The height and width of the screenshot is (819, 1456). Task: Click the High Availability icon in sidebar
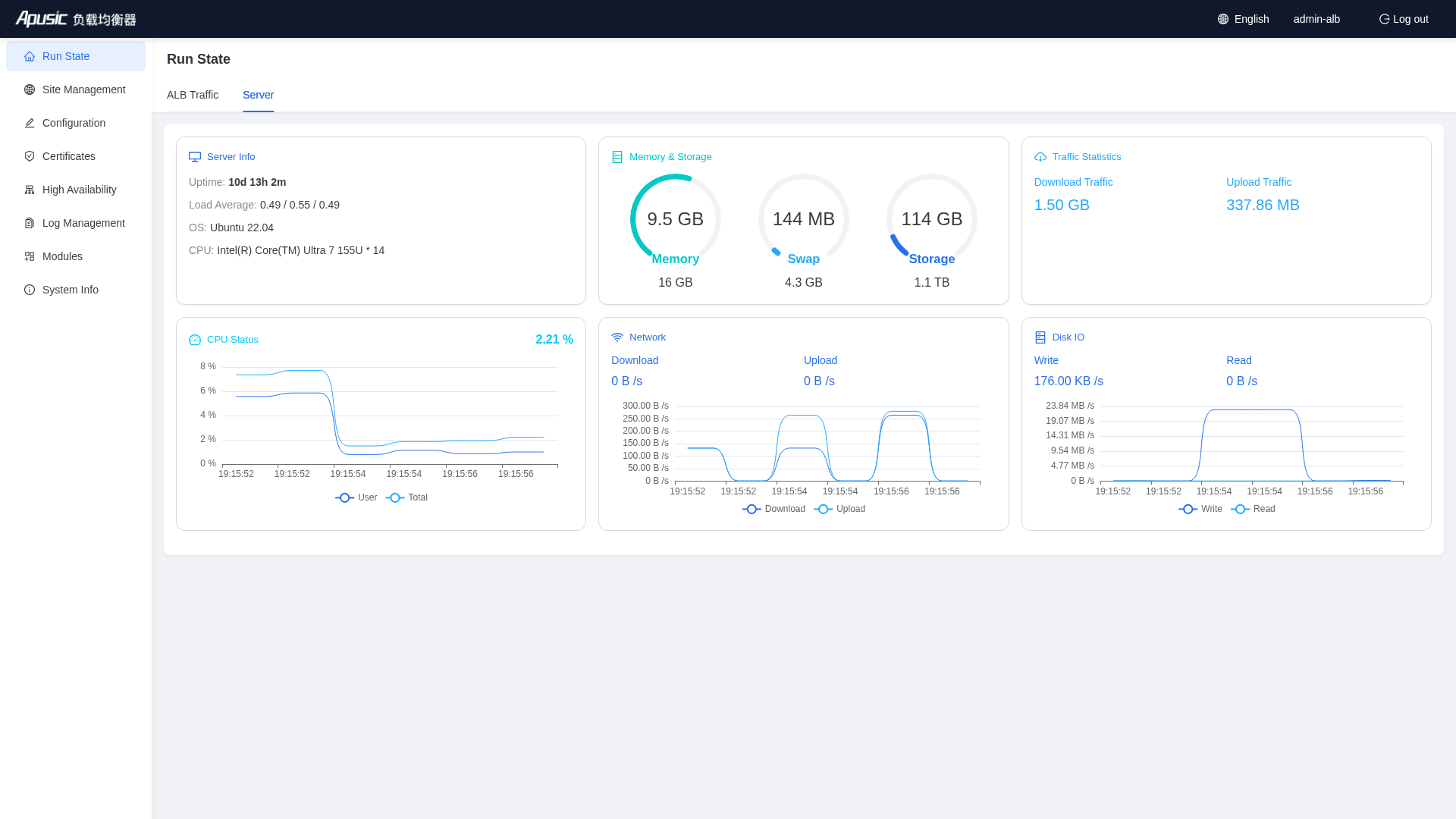click(x=30, y=190)
